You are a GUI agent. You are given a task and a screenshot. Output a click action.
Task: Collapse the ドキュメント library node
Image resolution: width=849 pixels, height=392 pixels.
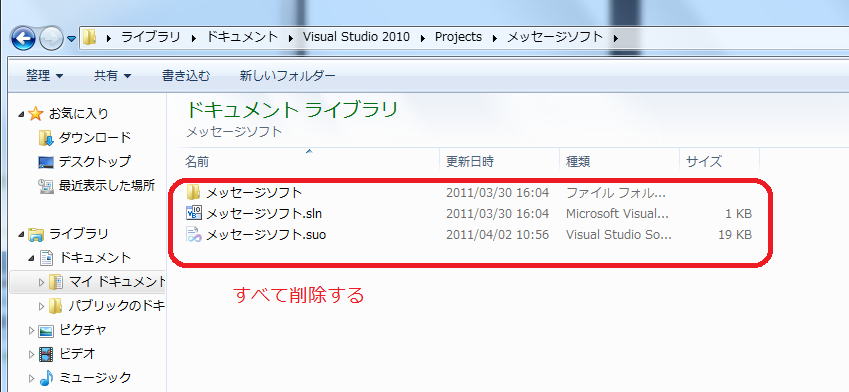[31, 258]
